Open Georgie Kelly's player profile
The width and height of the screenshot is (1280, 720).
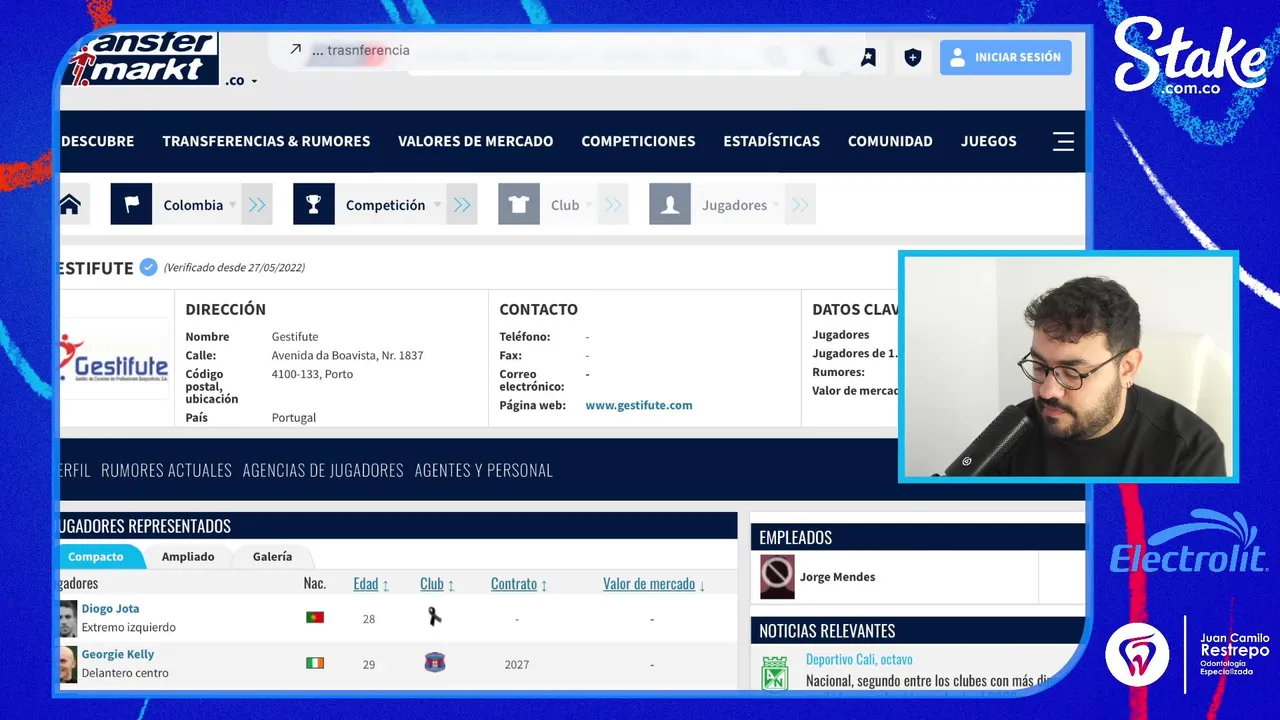tap(118, 654)
